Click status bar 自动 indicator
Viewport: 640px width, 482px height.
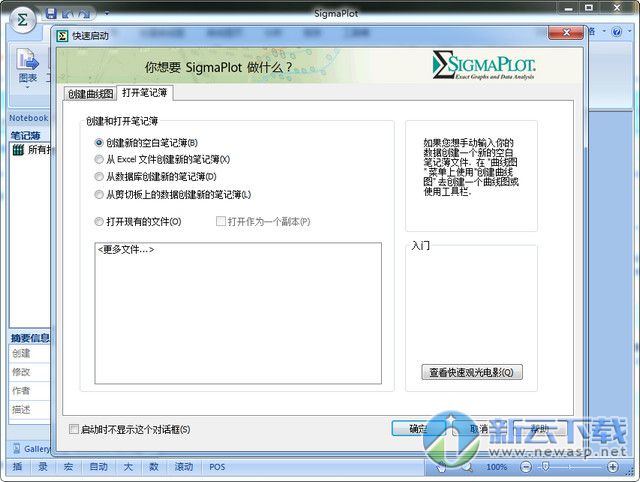[98, 466]
